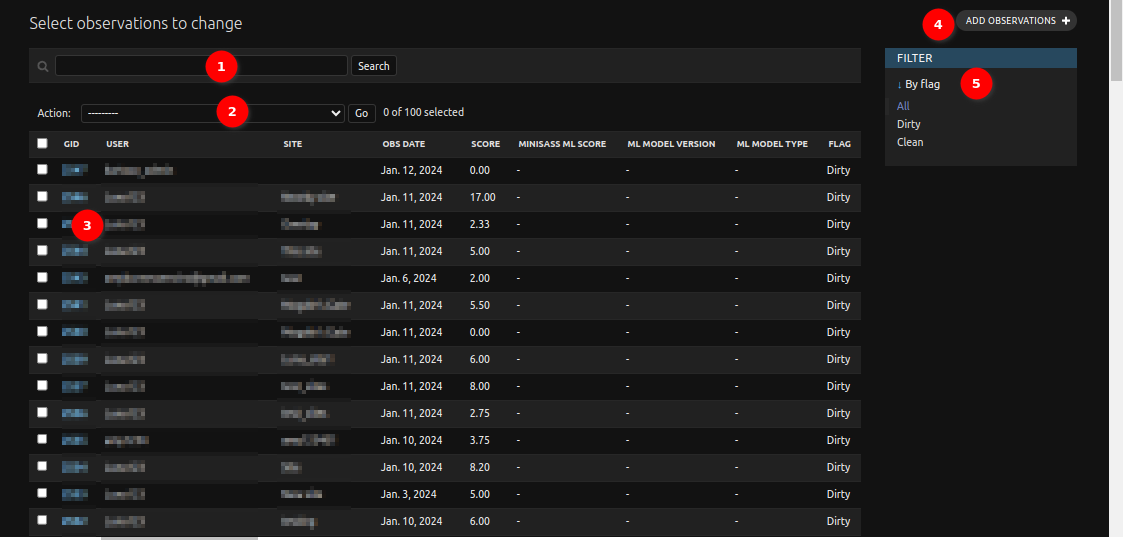The image size is (1123, 549).
Task: Click the Search button
Action: [x=374, y=66]
